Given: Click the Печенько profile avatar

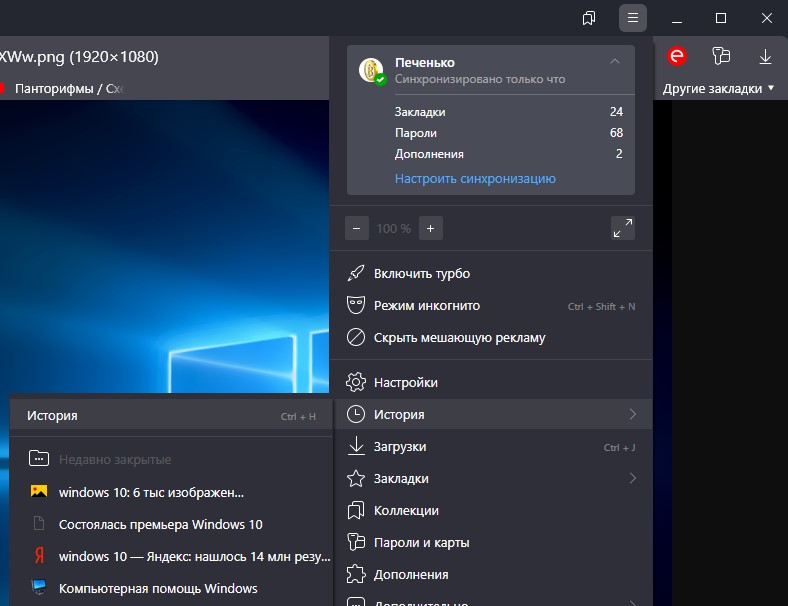Looking at the screenshot, I should coord(371,70).
